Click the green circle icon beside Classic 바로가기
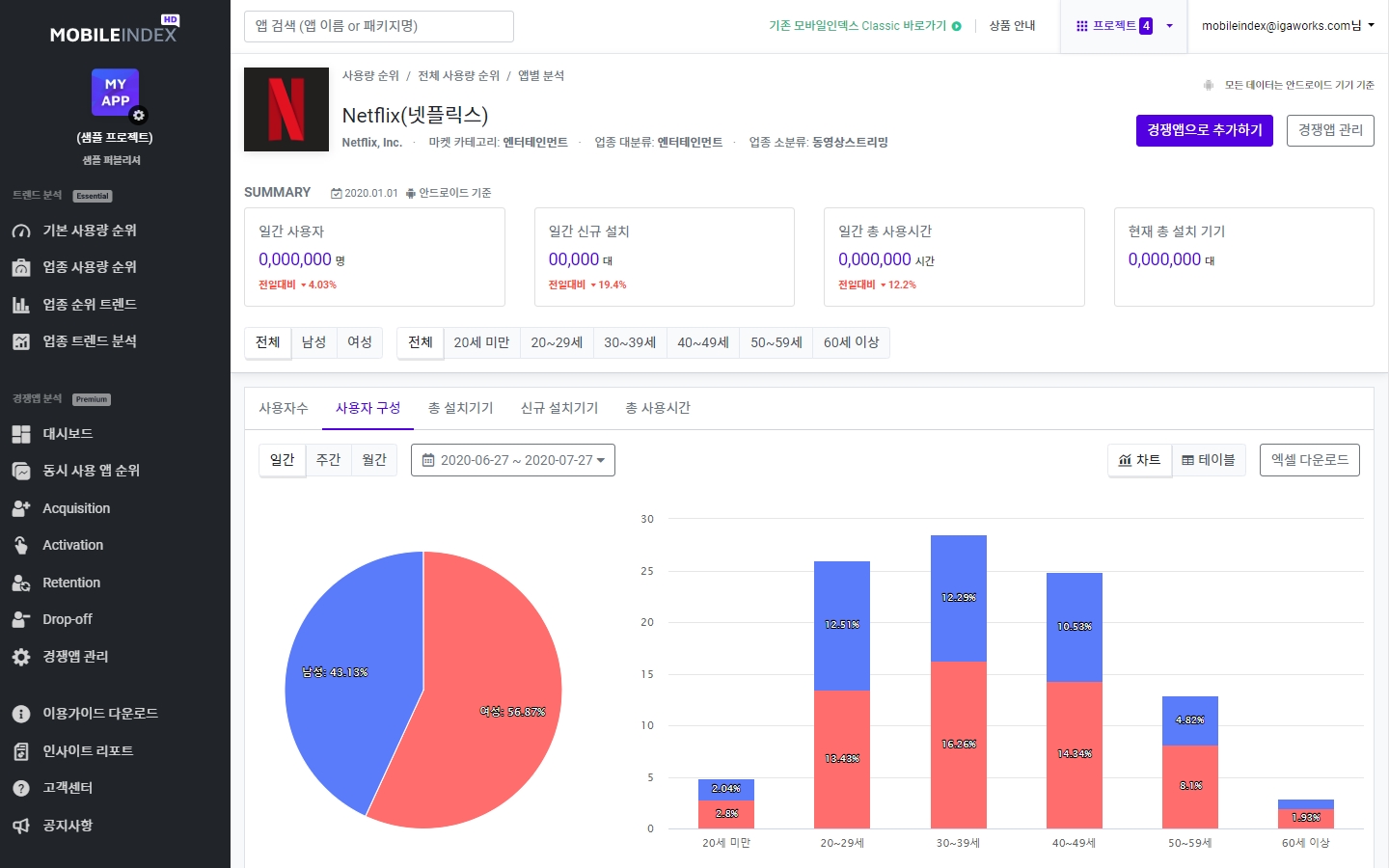 [957, 26]
